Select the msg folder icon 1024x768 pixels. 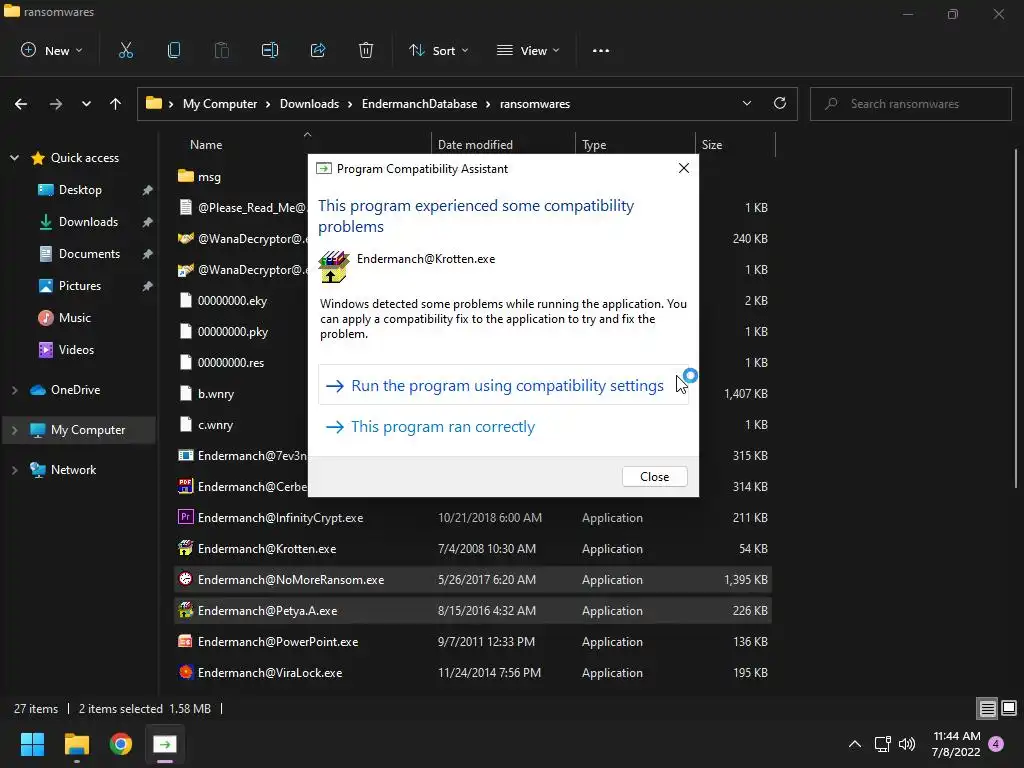pyautogui.click(x=185, y=176)
